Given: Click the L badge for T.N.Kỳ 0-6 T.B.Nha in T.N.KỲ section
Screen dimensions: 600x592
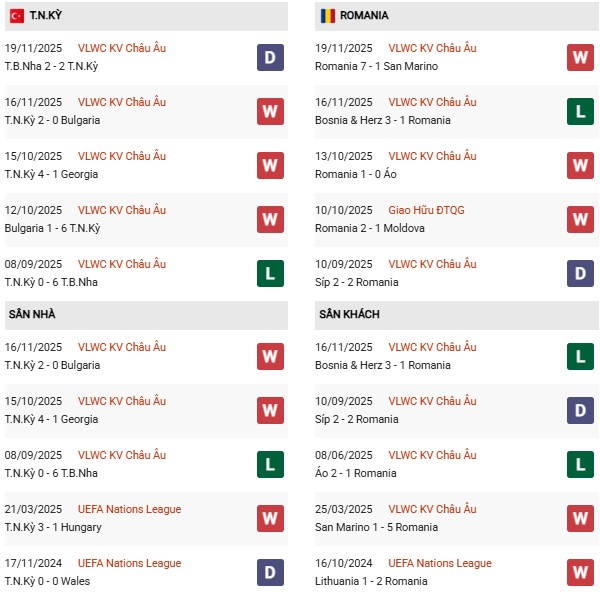Looking at the screenshot, I should tap(270, 273).
